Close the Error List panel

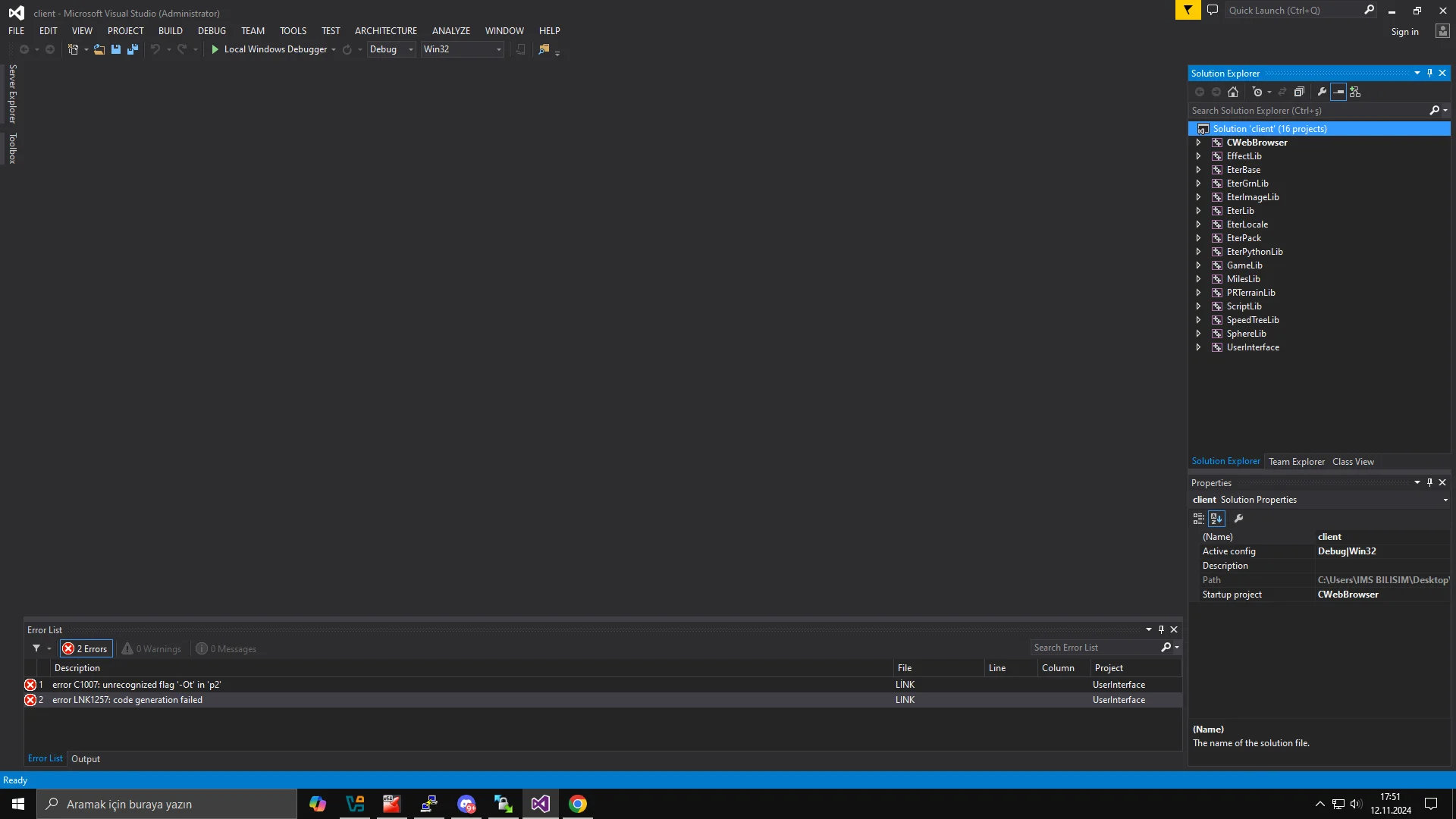pos(1174,629)
